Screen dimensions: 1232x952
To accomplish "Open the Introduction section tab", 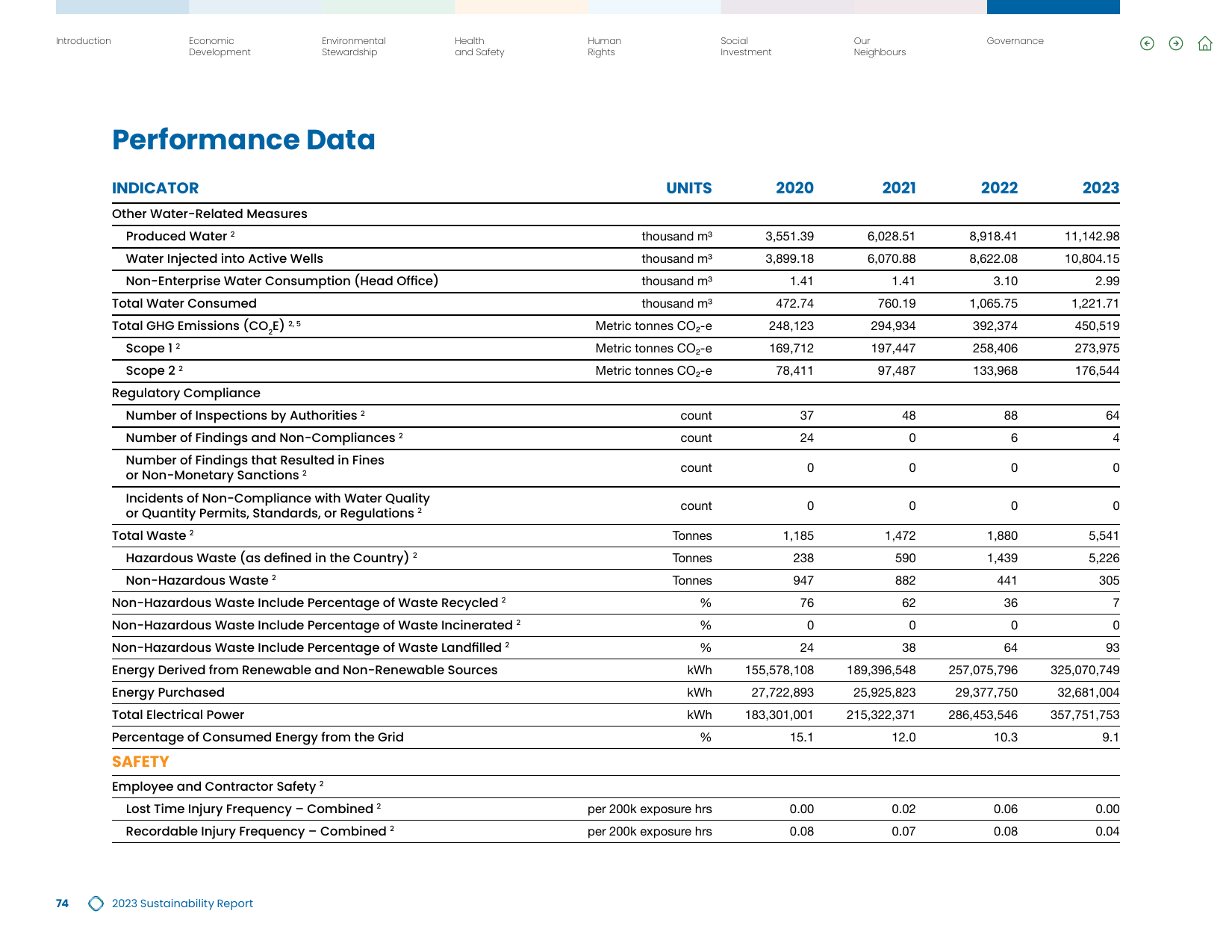I will pos(84,41).
